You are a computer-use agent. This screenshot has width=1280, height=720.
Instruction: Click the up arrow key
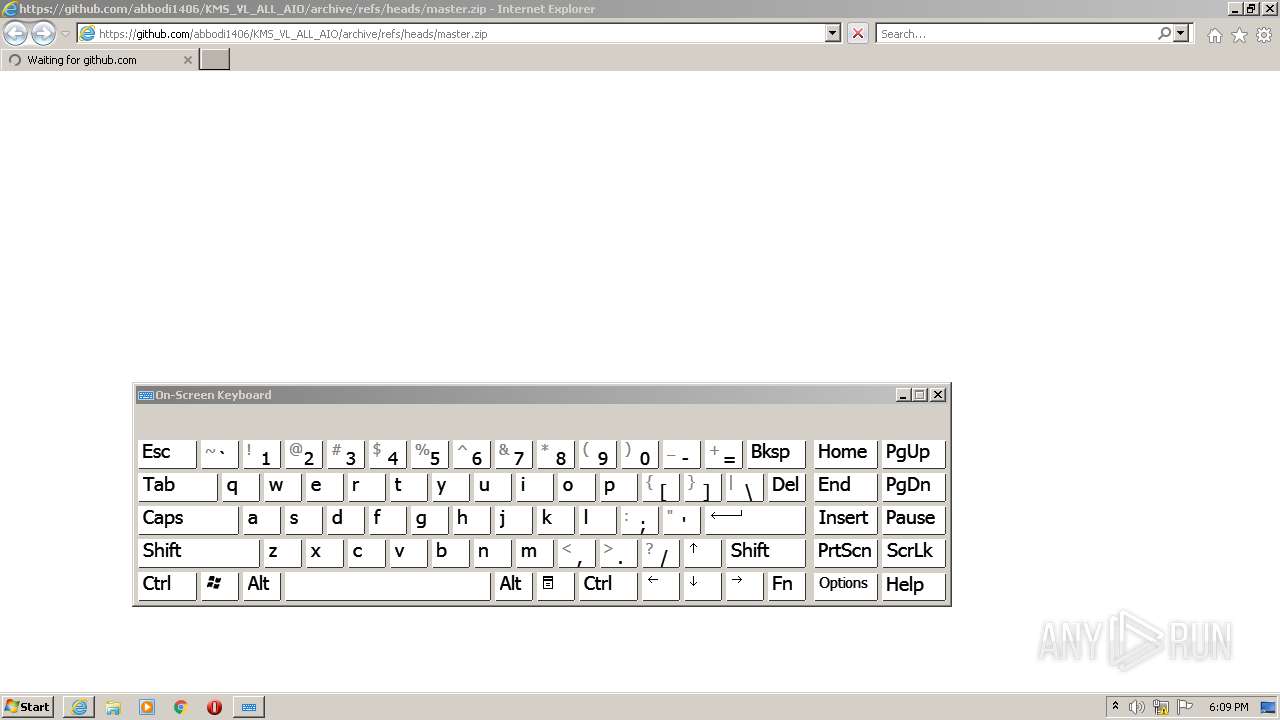(702, 552)
